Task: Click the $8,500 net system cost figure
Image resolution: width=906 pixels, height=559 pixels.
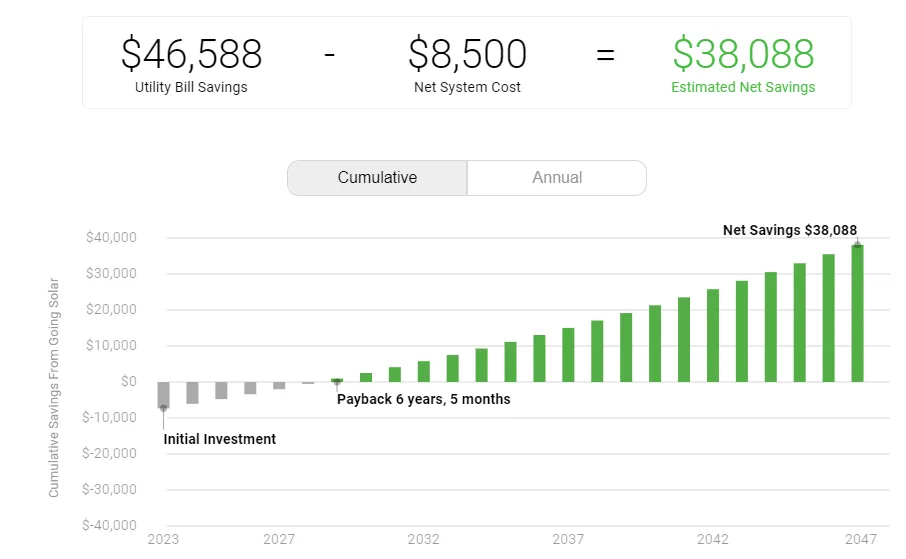Action: (467, 54)
